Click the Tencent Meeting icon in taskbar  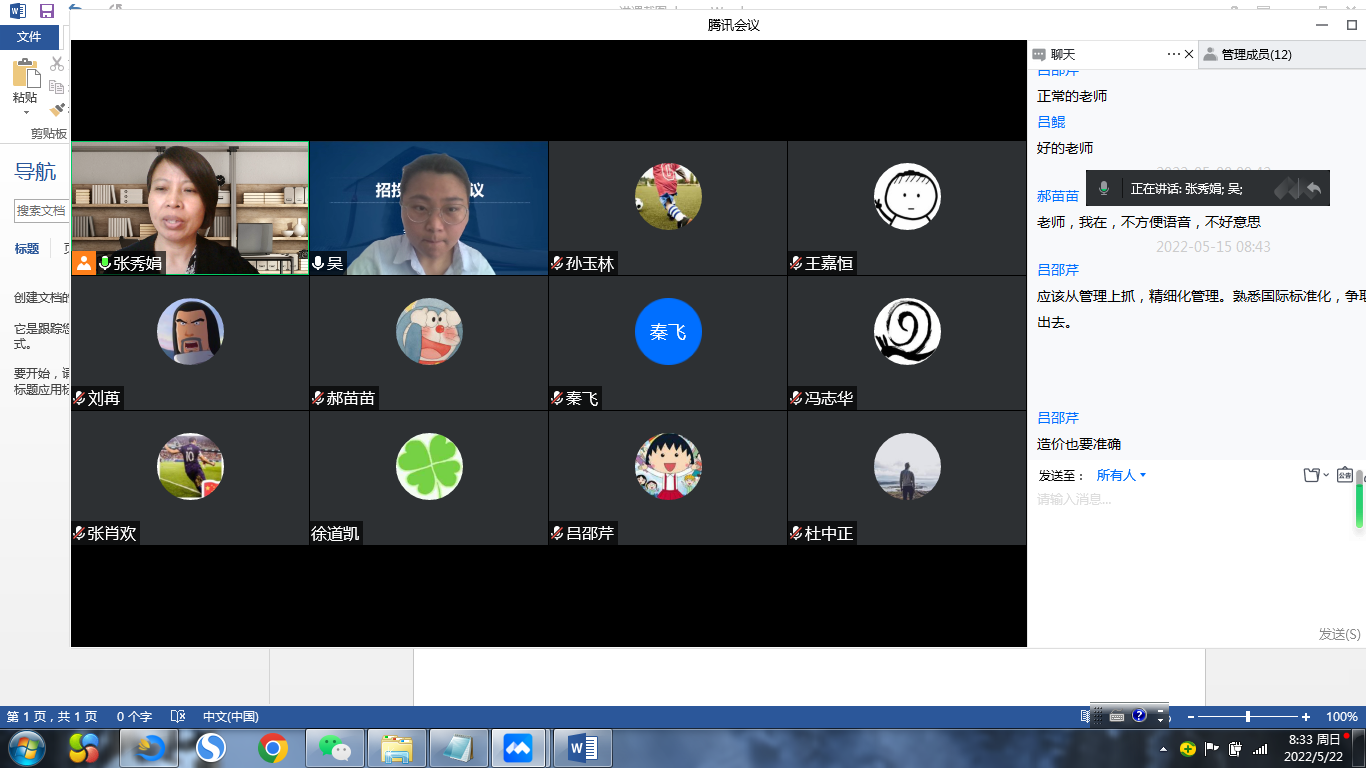(518, 748)
